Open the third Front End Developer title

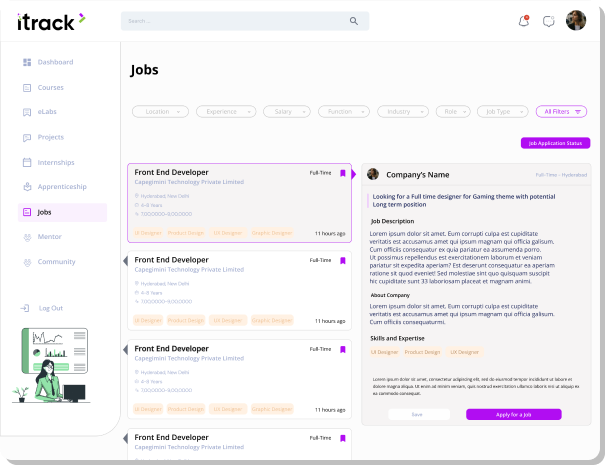171,348
